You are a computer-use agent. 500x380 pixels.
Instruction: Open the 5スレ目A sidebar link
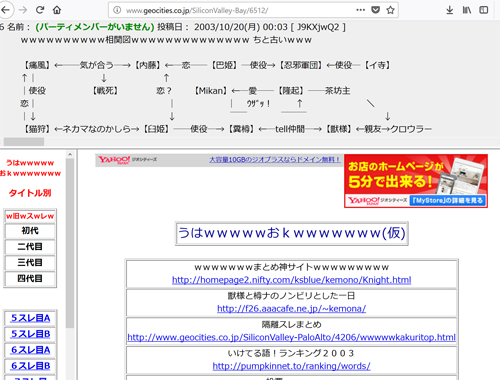pos(30,318)
